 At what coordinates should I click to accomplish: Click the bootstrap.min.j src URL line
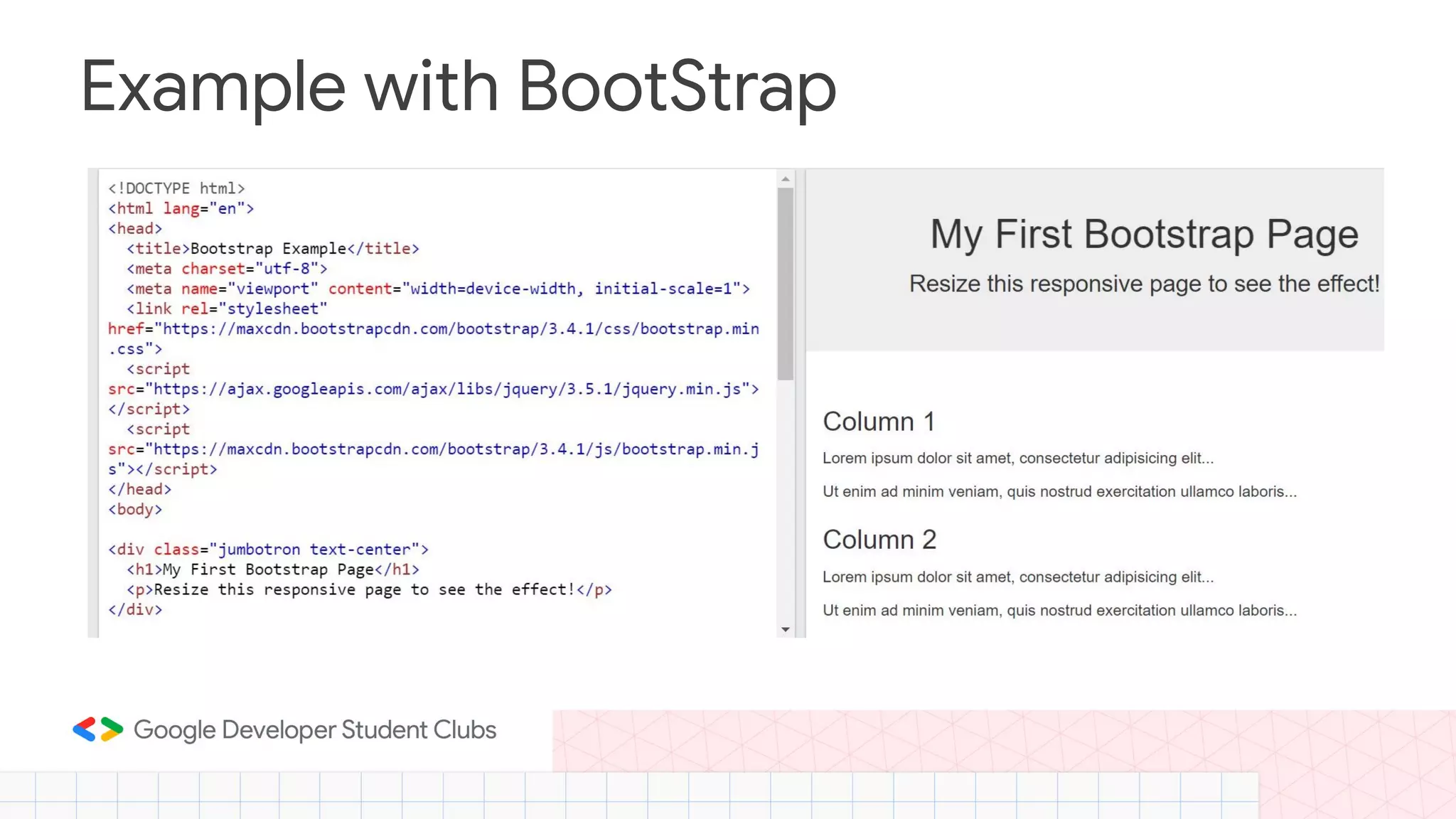click(x=434, y=449)
